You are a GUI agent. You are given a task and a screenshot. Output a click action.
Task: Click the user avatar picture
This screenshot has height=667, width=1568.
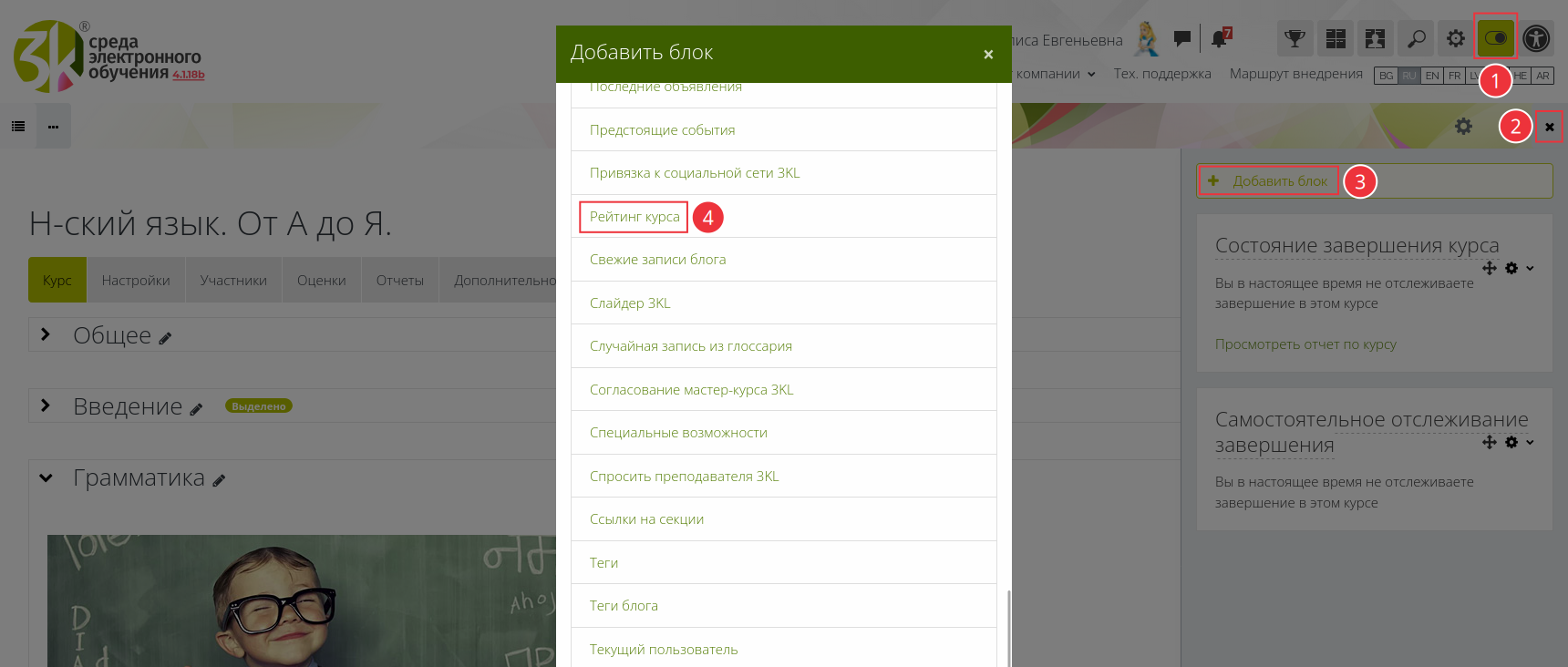pos(1147,39)
